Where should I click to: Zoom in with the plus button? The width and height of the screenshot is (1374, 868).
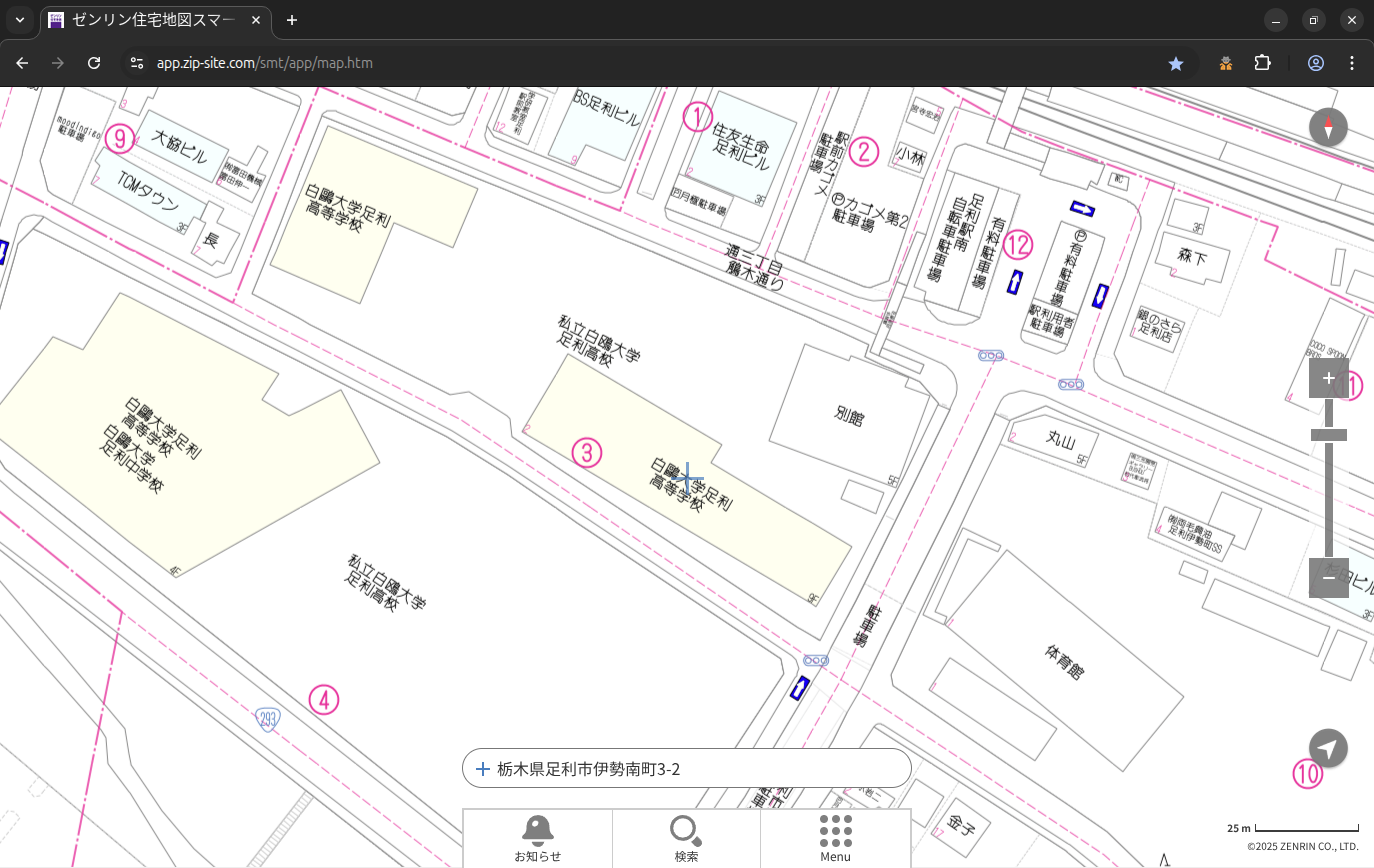tap(1328, 378)
